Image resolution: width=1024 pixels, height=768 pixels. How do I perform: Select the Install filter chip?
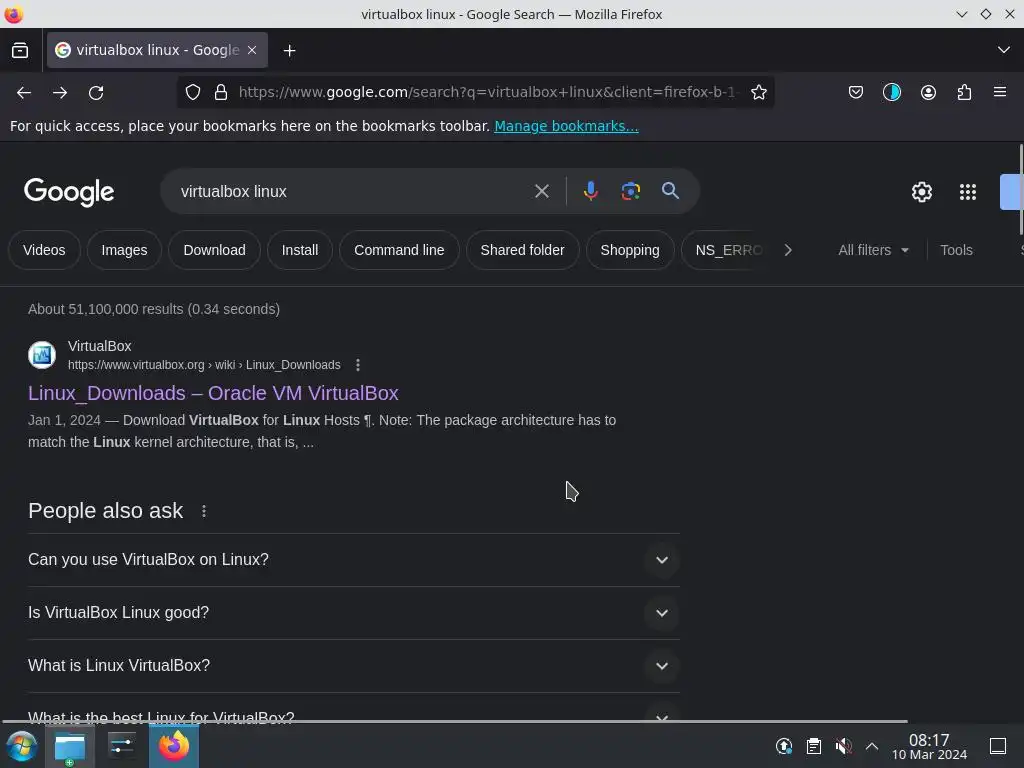coord(300,250)
